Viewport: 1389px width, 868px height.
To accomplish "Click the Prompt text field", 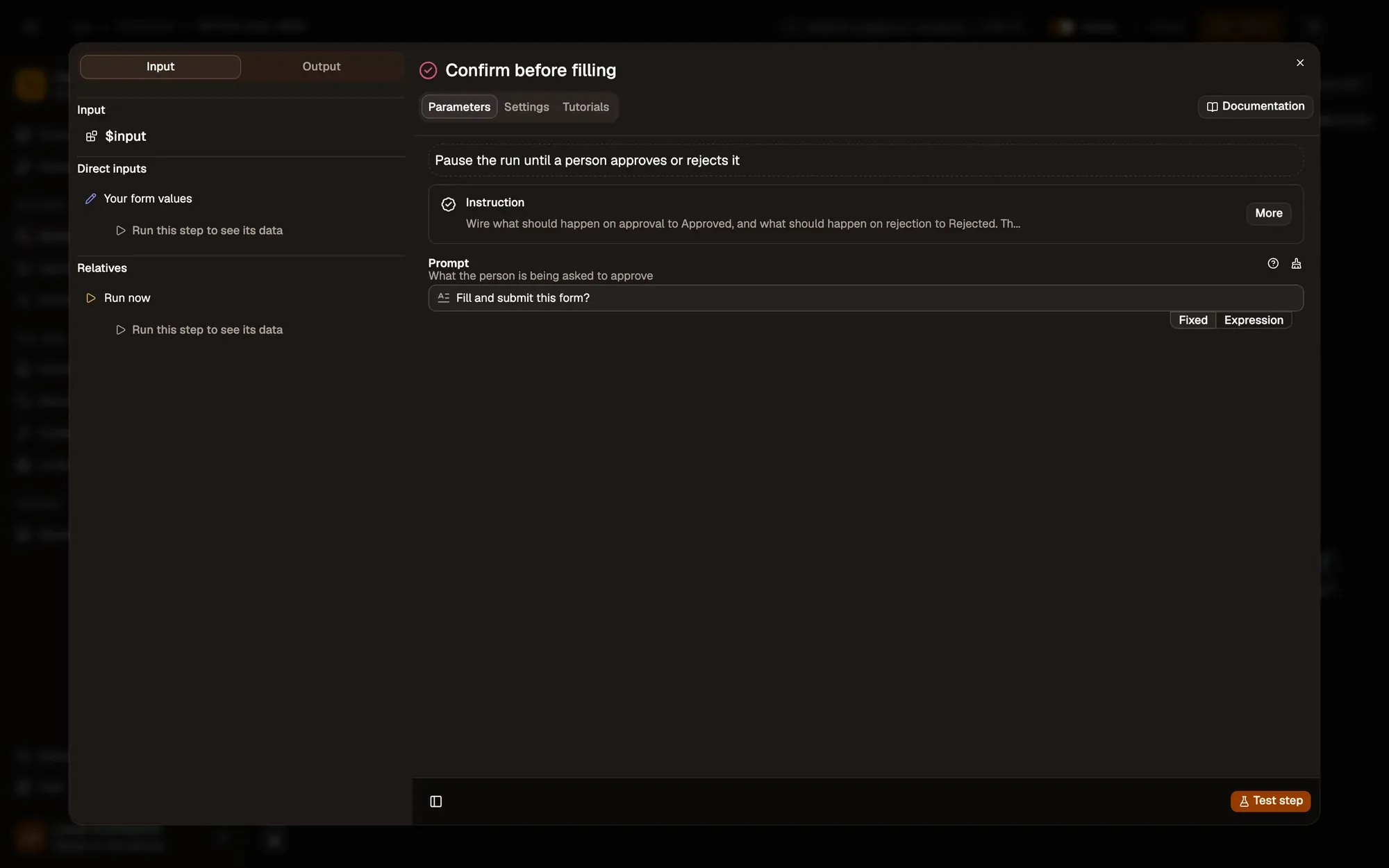I will coord(865,298).
